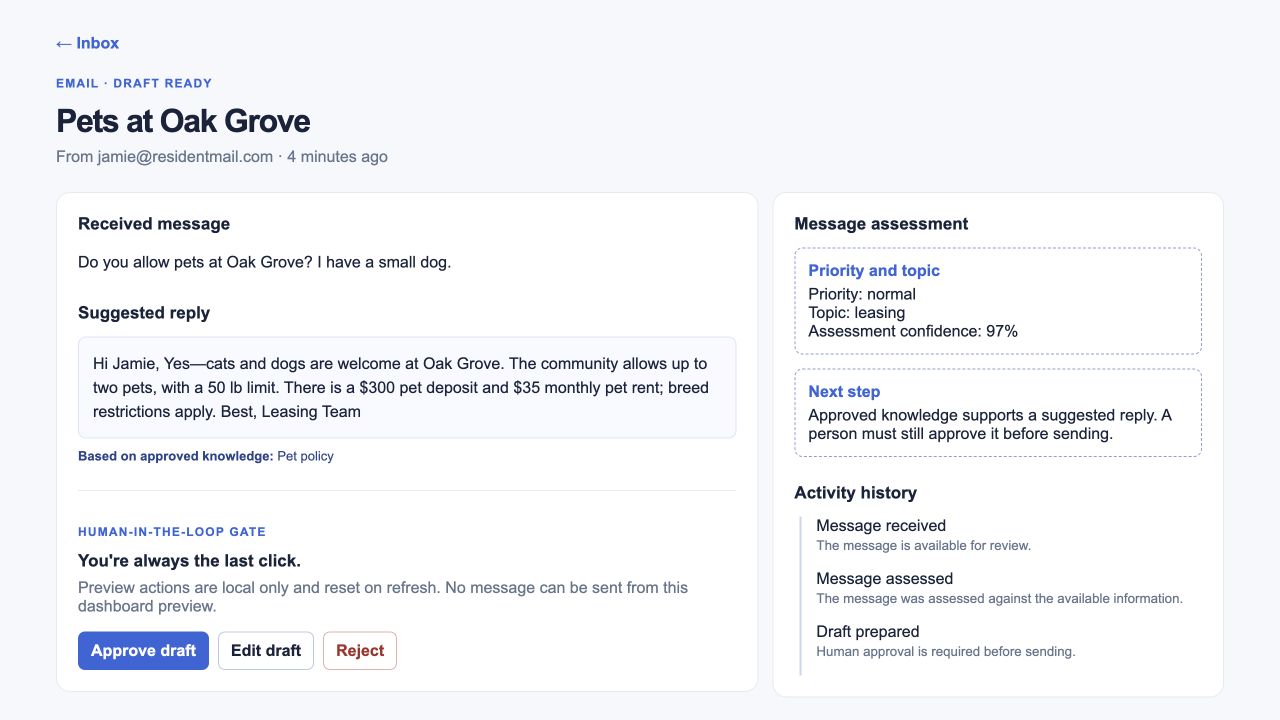Click "Human approval is required before sending."

click(x=945, y=652)
